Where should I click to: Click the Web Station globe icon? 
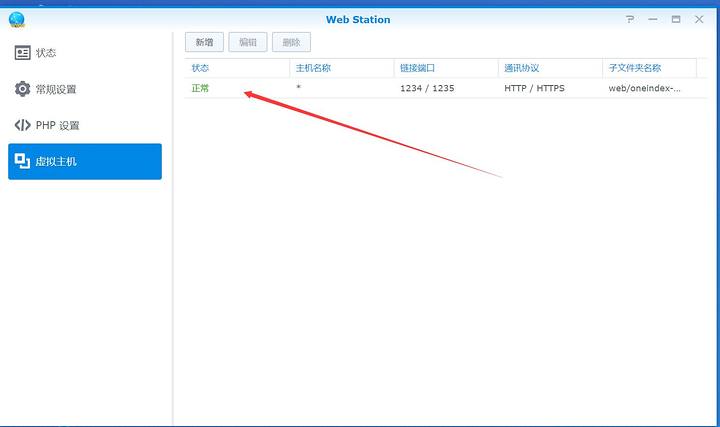pos(17,20)
